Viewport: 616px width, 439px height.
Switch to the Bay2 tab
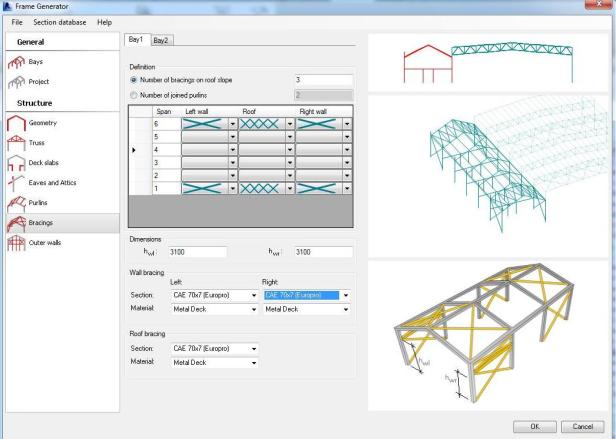[x=161, y=40]
